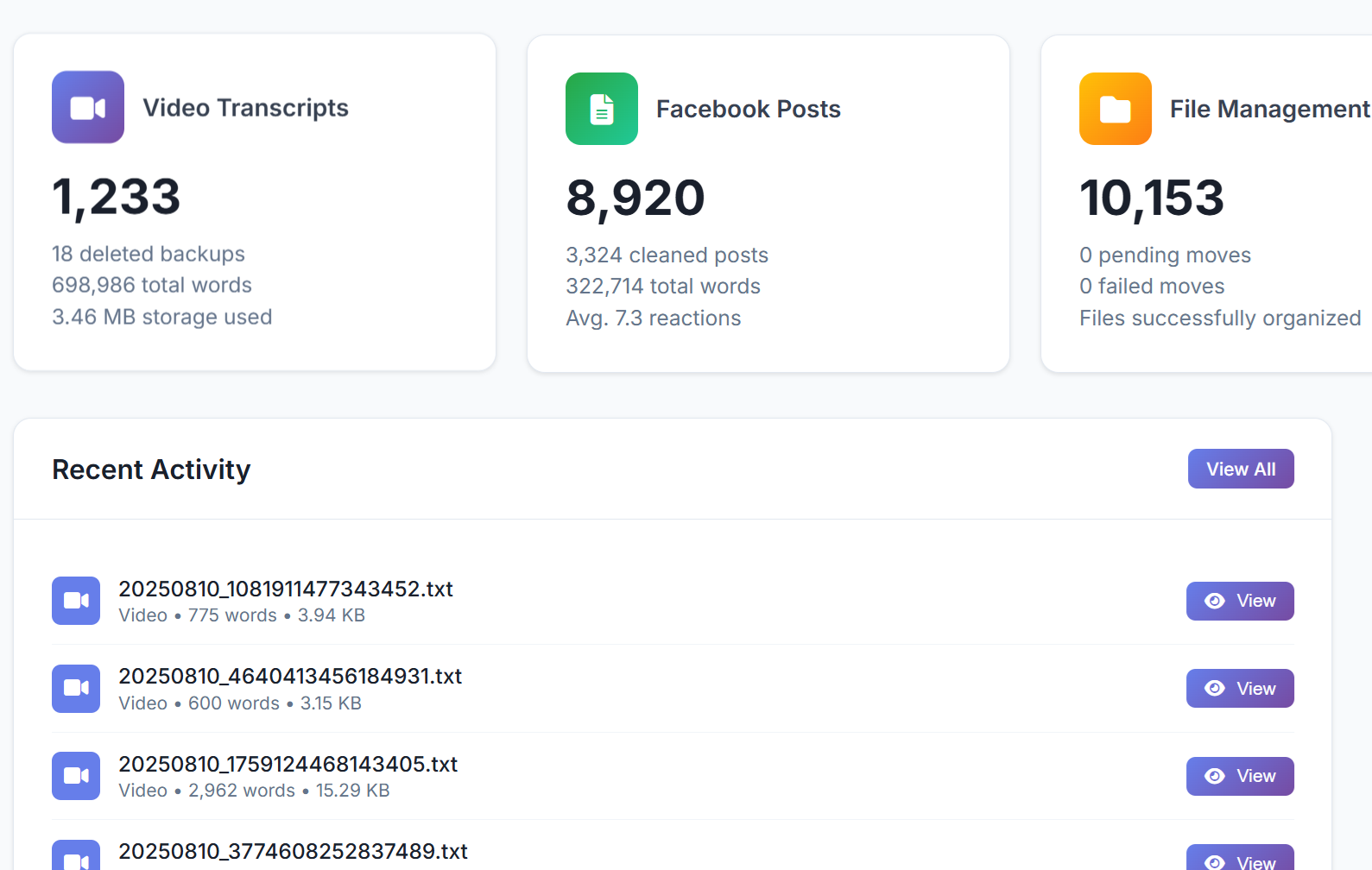Click the video icon beside 20250810_1081911477343452.txt
1372x870 pixels.
(76, 601)
